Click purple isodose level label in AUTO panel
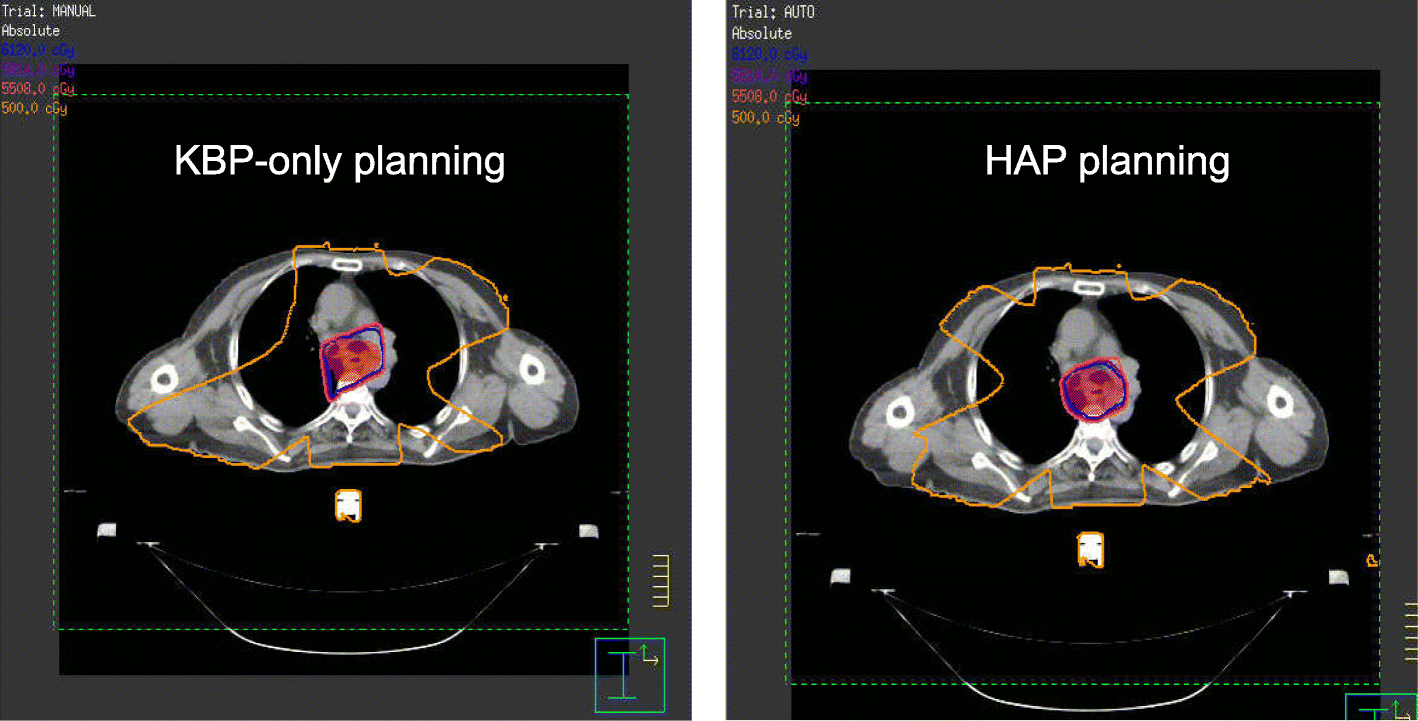 [769, 76]
